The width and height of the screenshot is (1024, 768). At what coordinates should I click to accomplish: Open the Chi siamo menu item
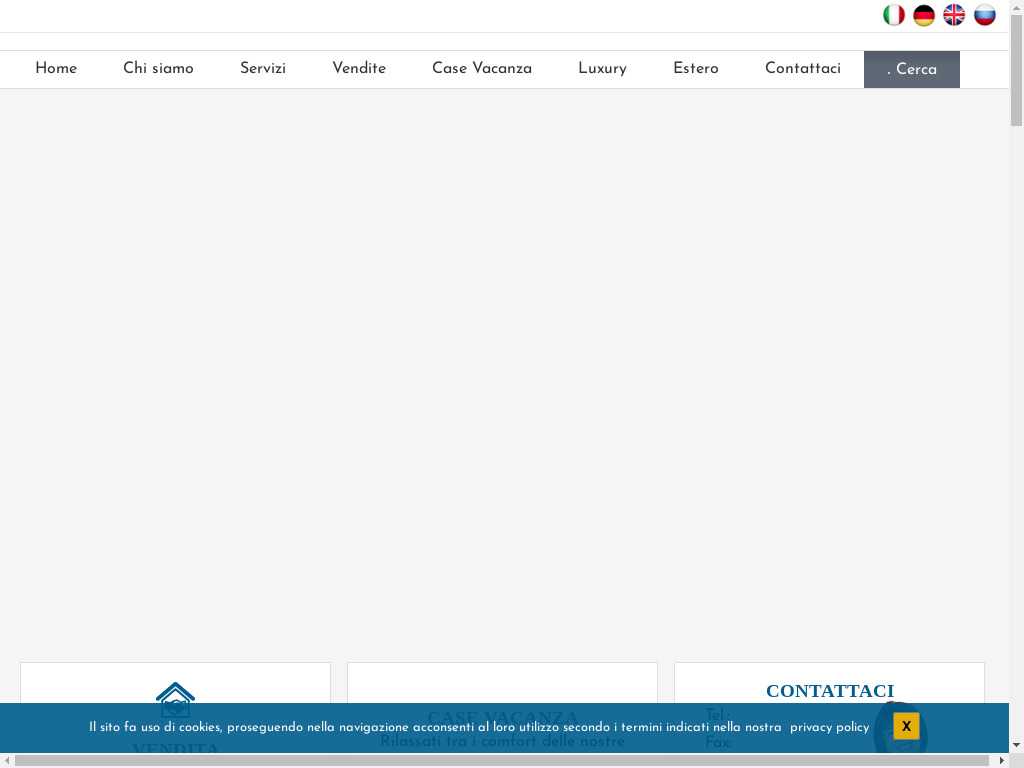[158, 69]
